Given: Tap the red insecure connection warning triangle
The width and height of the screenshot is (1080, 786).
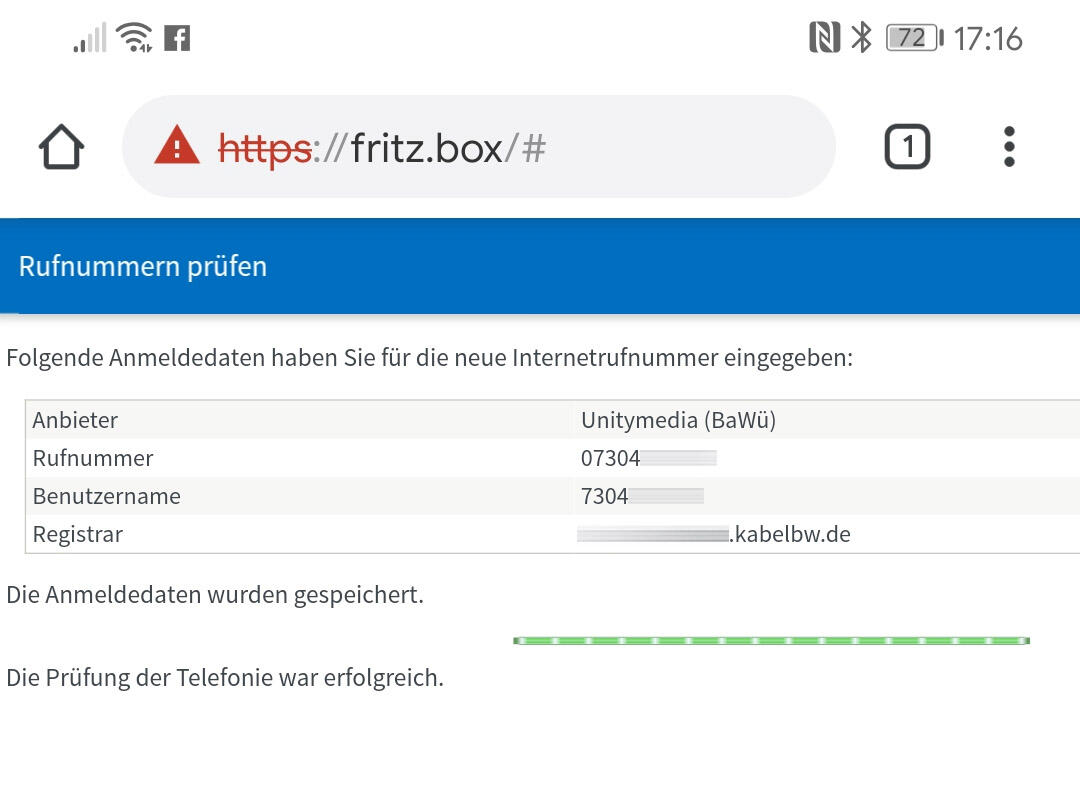Looking at the screenshot, I should click(x=177, y=147).
